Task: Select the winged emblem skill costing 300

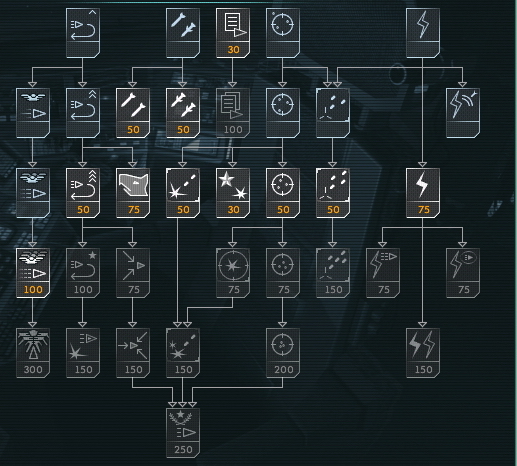Action: pos(33,353)
